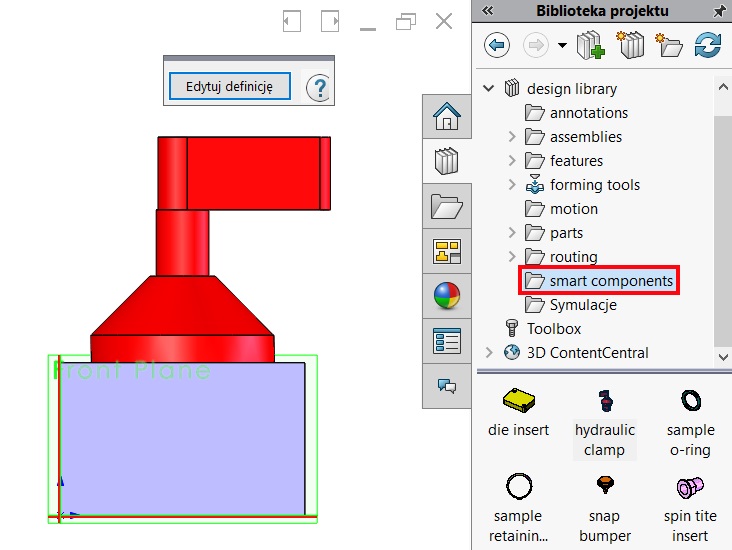Screen dimensions: 732x550
Task: Select the parts folder
Action: pos(566,233)
